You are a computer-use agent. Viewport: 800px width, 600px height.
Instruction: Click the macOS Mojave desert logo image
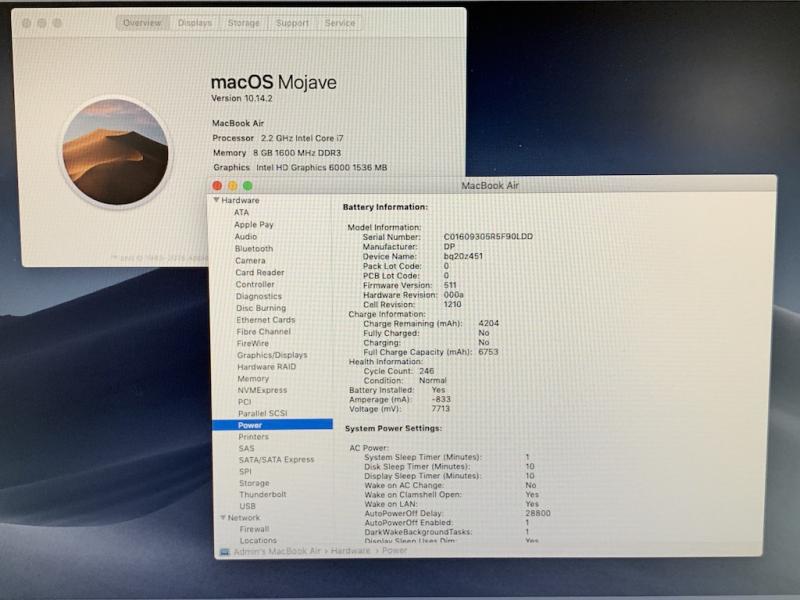click(115, 152)
